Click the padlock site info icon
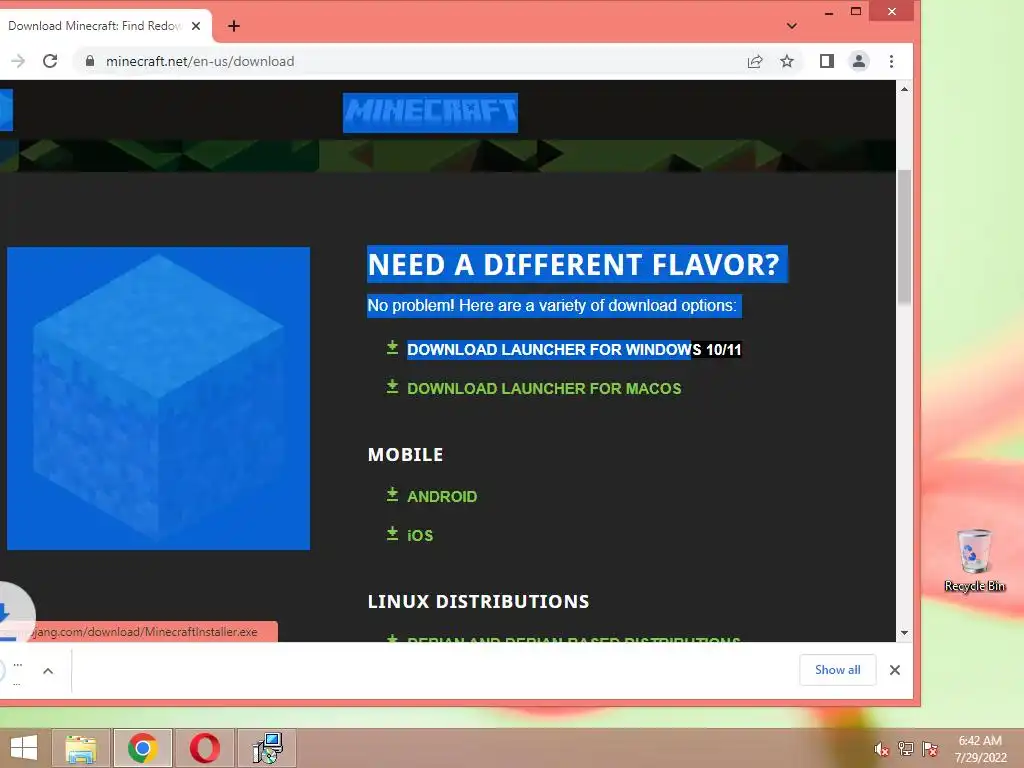The image size is (1024, 768). 90,61
